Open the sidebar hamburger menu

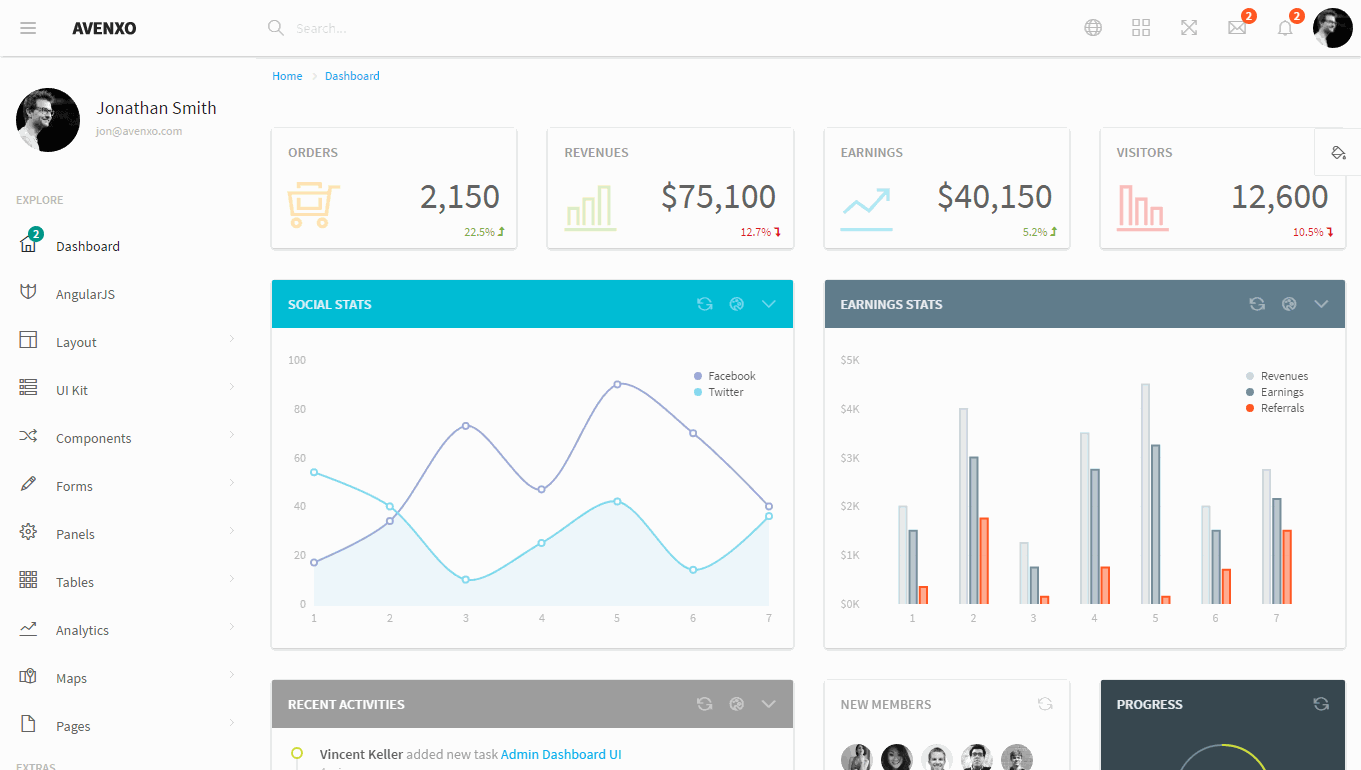coord(28,27)
